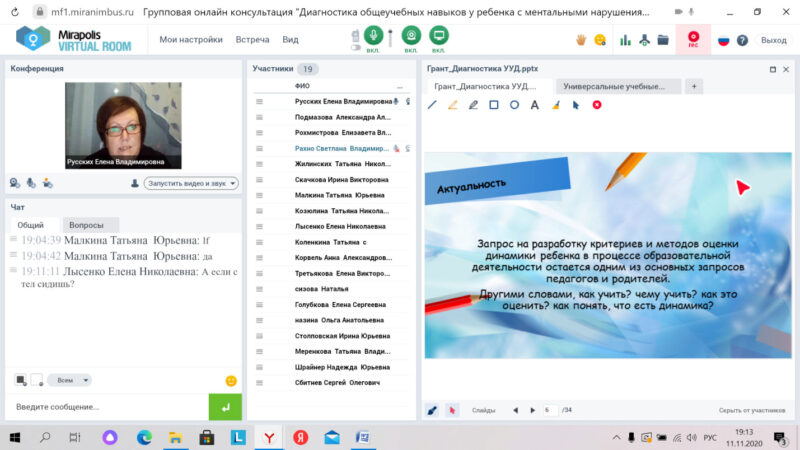Open Yandex Browser on taskbar

(x=269, y=437)
